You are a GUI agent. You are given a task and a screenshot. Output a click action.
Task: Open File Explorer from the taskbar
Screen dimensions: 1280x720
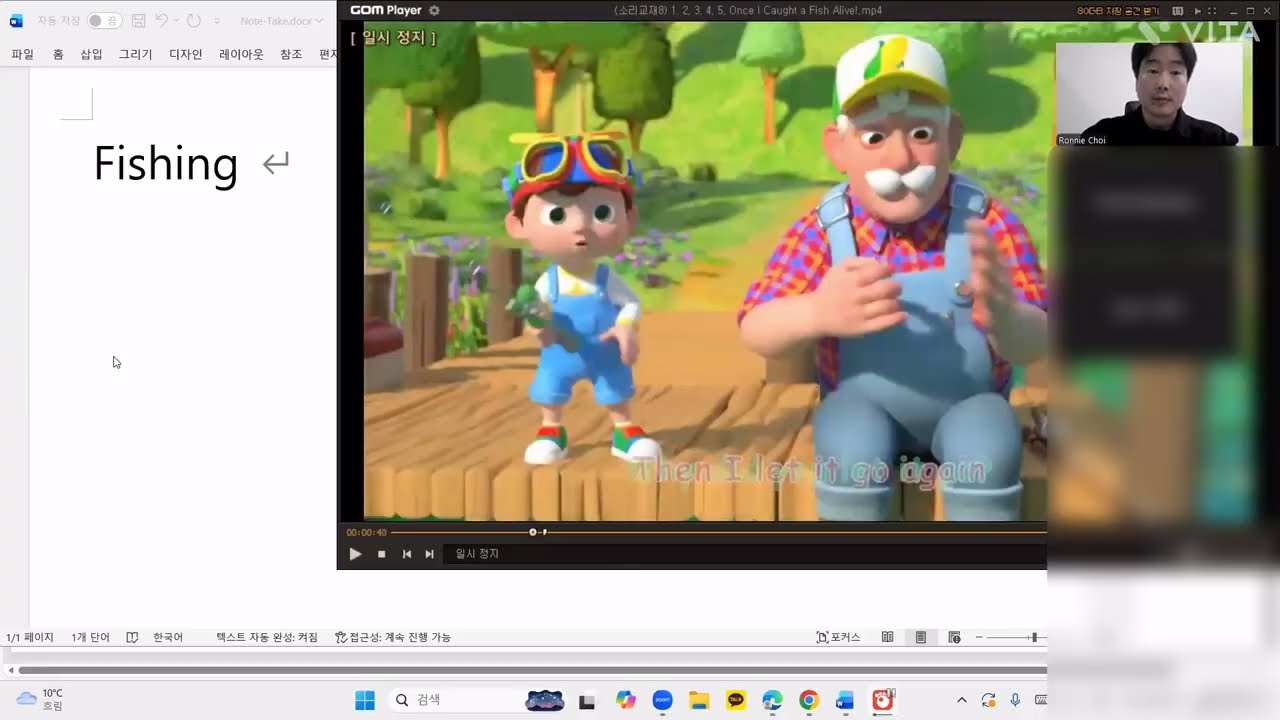click(699, 700)
